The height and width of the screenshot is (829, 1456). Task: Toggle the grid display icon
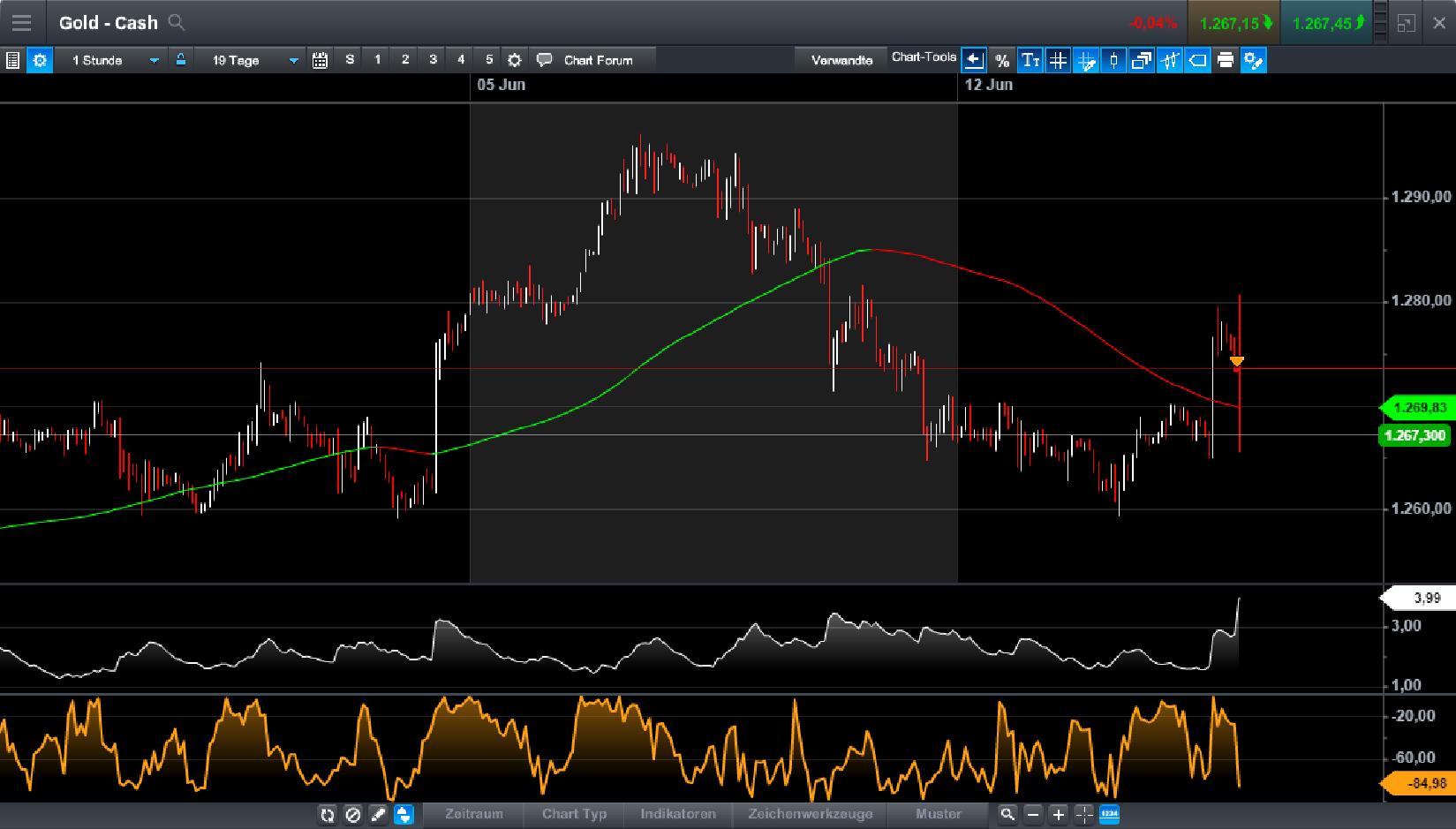coord(1058,61)
